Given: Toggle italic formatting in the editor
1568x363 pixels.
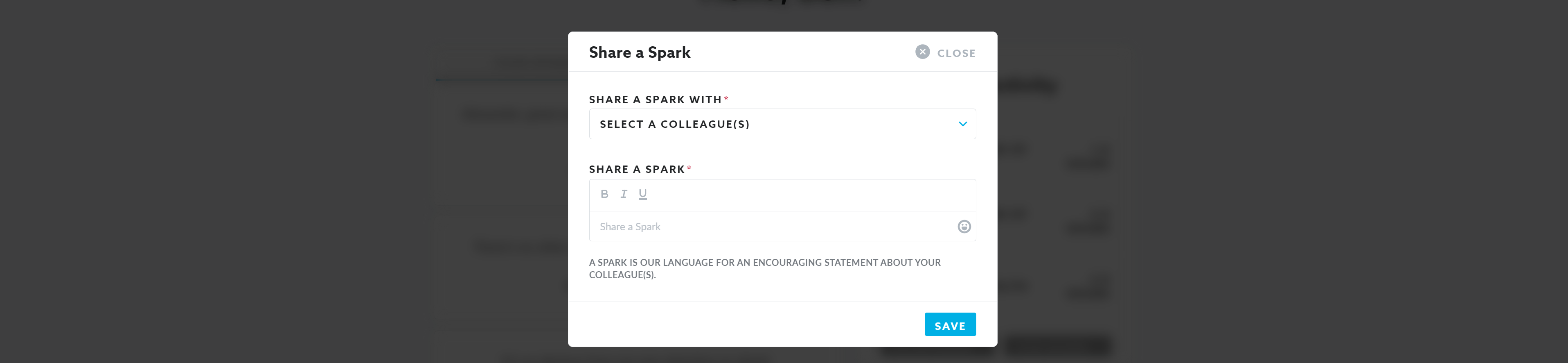Looking at the screenshot, I should tap(623, 194).
